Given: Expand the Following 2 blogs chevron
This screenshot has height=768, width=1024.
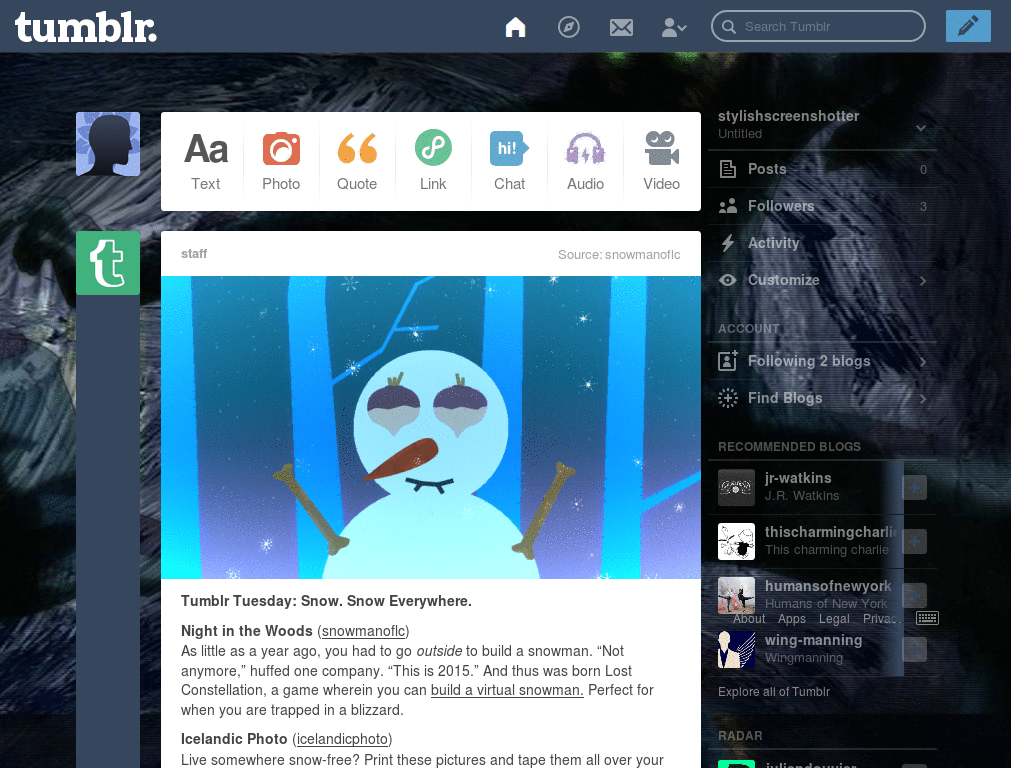Looking at the screenshot, I should pyautogui.click(x=923, y=362).
